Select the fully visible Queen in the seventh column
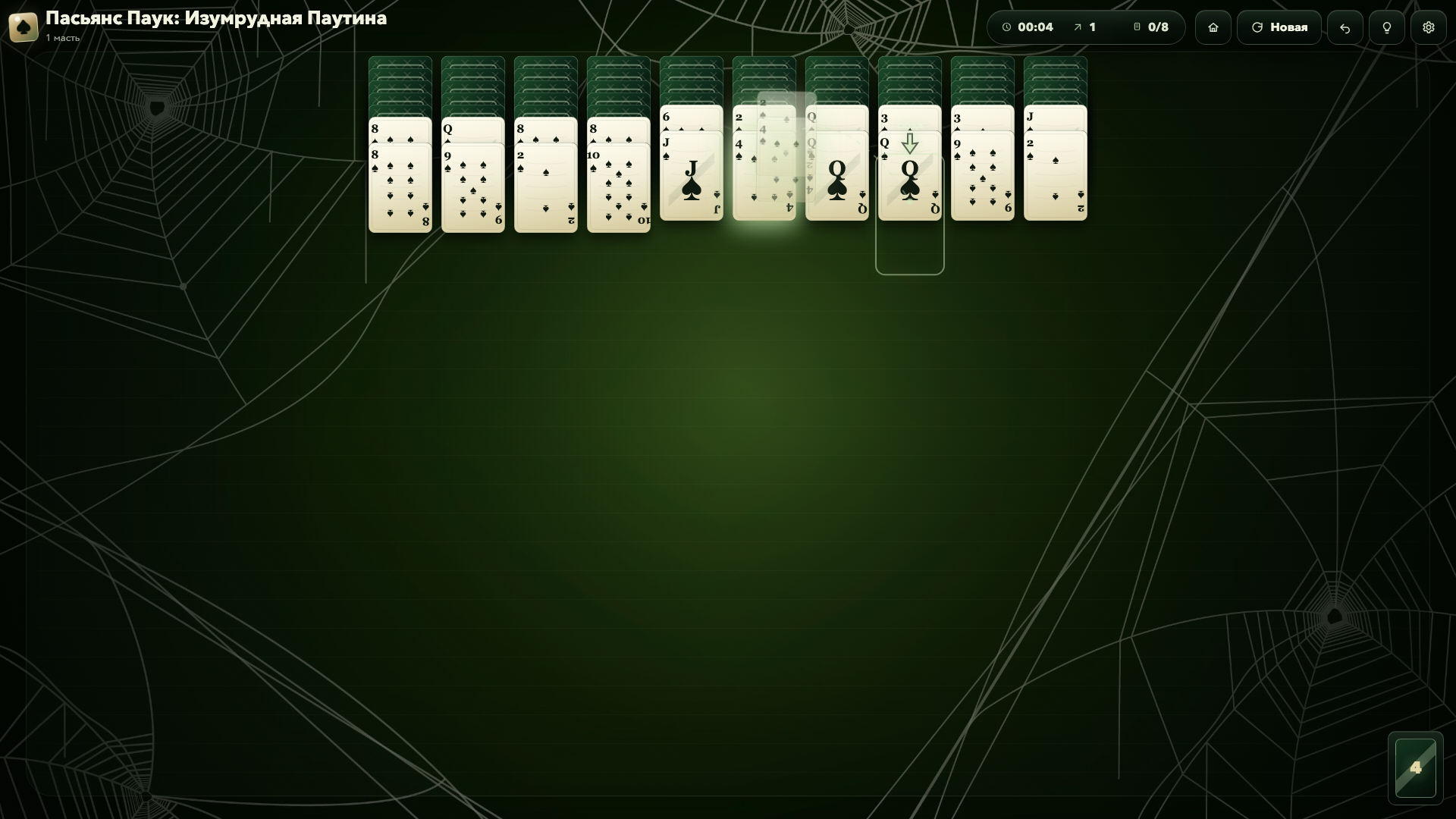 (x=837, y=176)
